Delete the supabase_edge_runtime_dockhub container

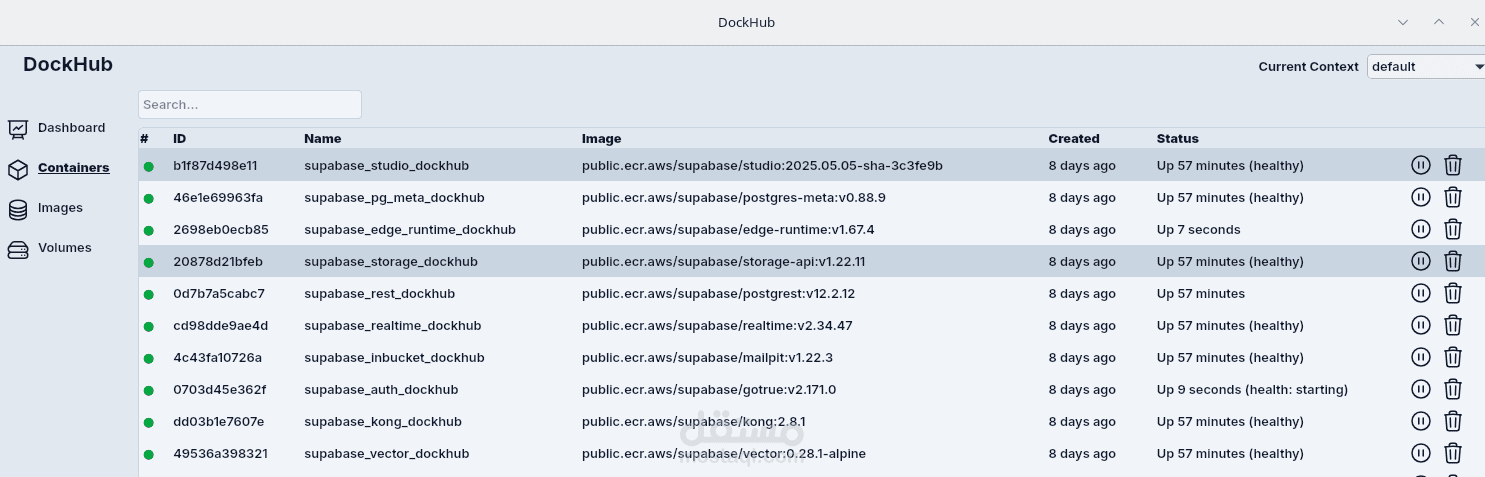coord(1453,229)
